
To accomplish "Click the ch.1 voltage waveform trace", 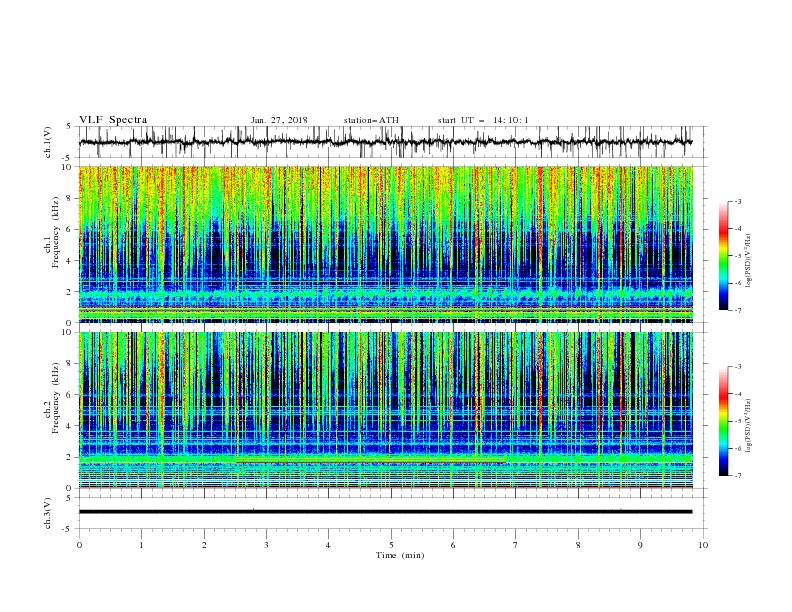I will [385, 142].
